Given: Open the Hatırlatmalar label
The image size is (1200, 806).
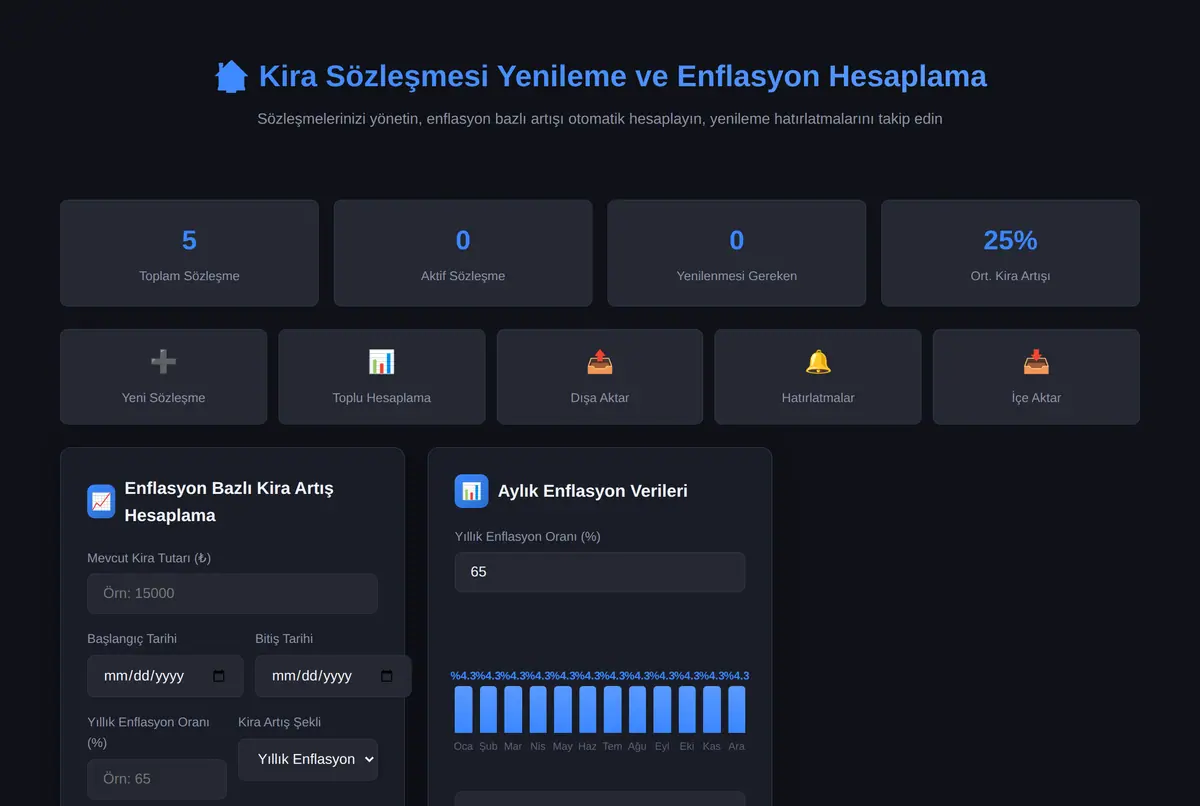Looking at the screenshot, I should [x=818, y=397].
